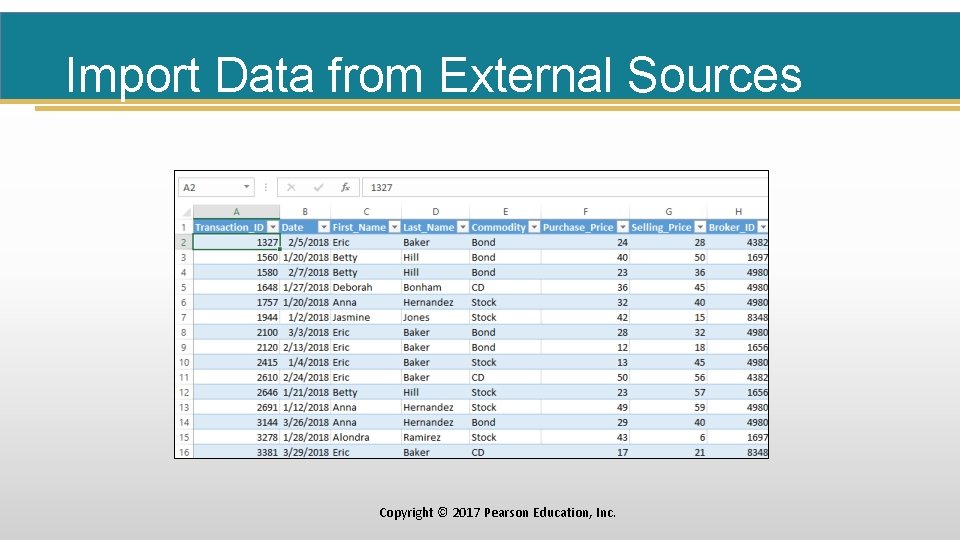
Task: Open the First_Name filter dropdown
Action: tap(394, 227)
